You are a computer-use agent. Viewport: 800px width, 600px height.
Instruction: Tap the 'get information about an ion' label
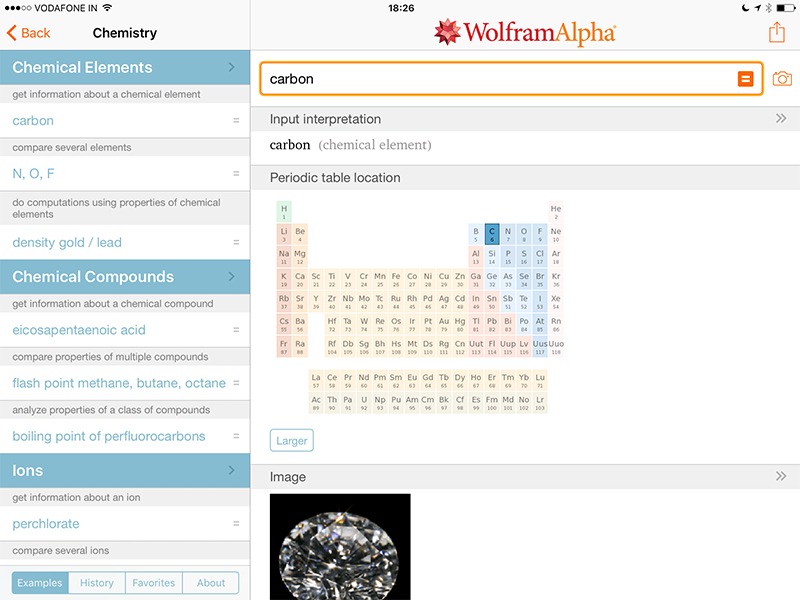tap(76, 497)
